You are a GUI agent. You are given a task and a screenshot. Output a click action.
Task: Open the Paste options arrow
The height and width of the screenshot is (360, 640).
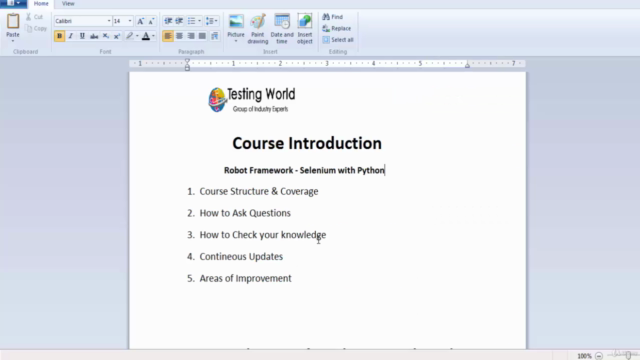point(13,41)
